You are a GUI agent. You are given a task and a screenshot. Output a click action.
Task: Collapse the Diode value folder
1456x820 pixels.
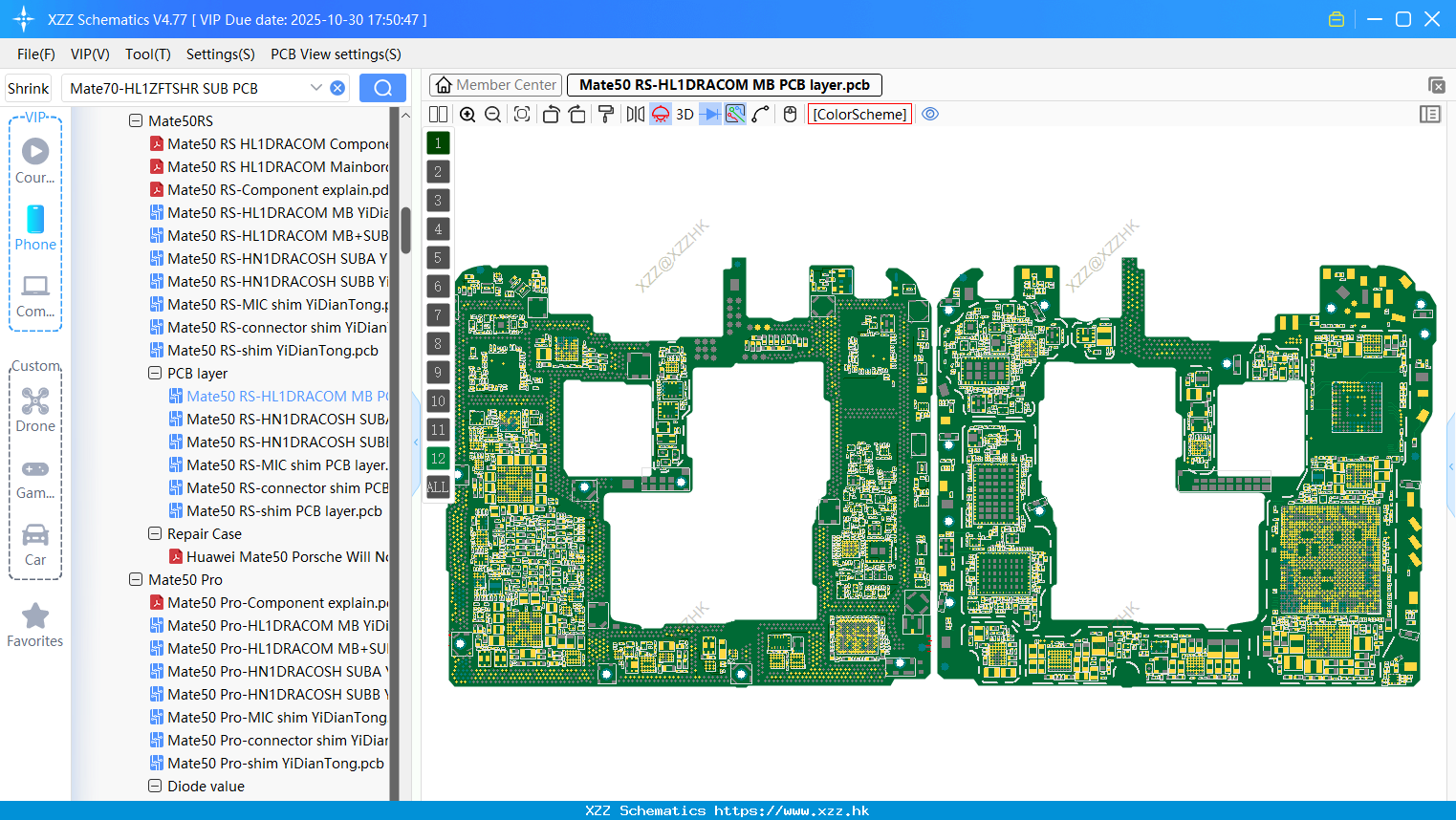155,786
